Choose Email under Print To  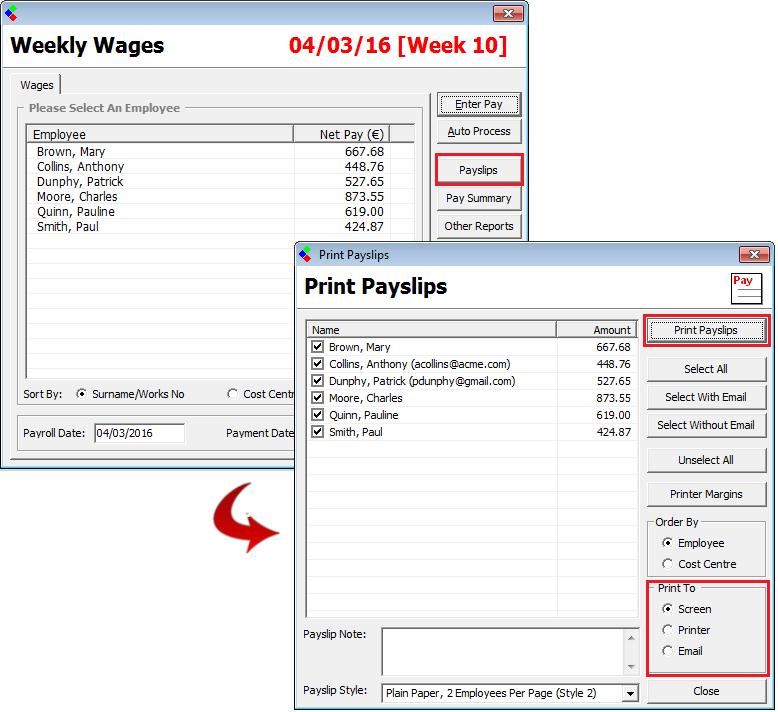coord(668,651)
